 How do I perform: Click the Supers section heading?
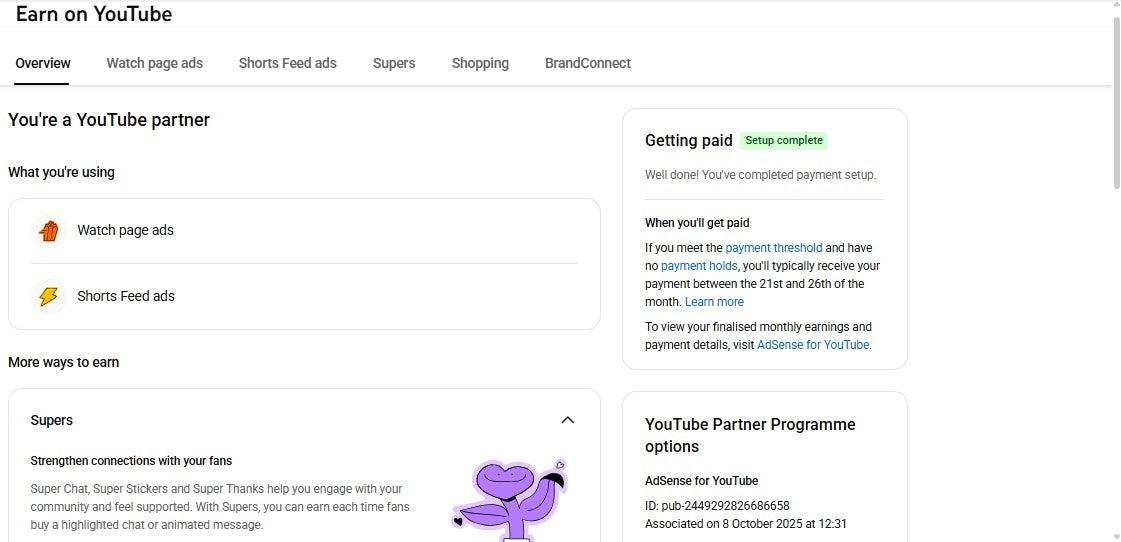(x=52, y=420)
